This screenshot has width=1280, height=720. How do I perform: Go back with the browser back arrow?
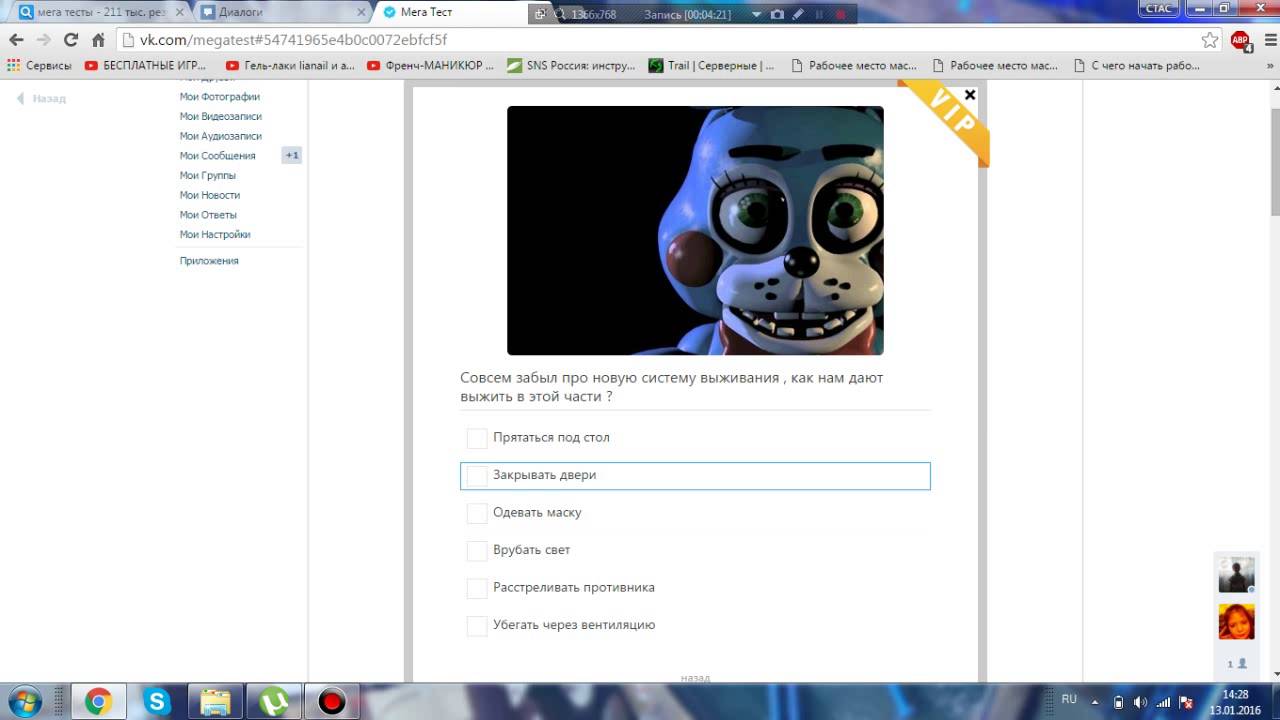pos(16,40)
